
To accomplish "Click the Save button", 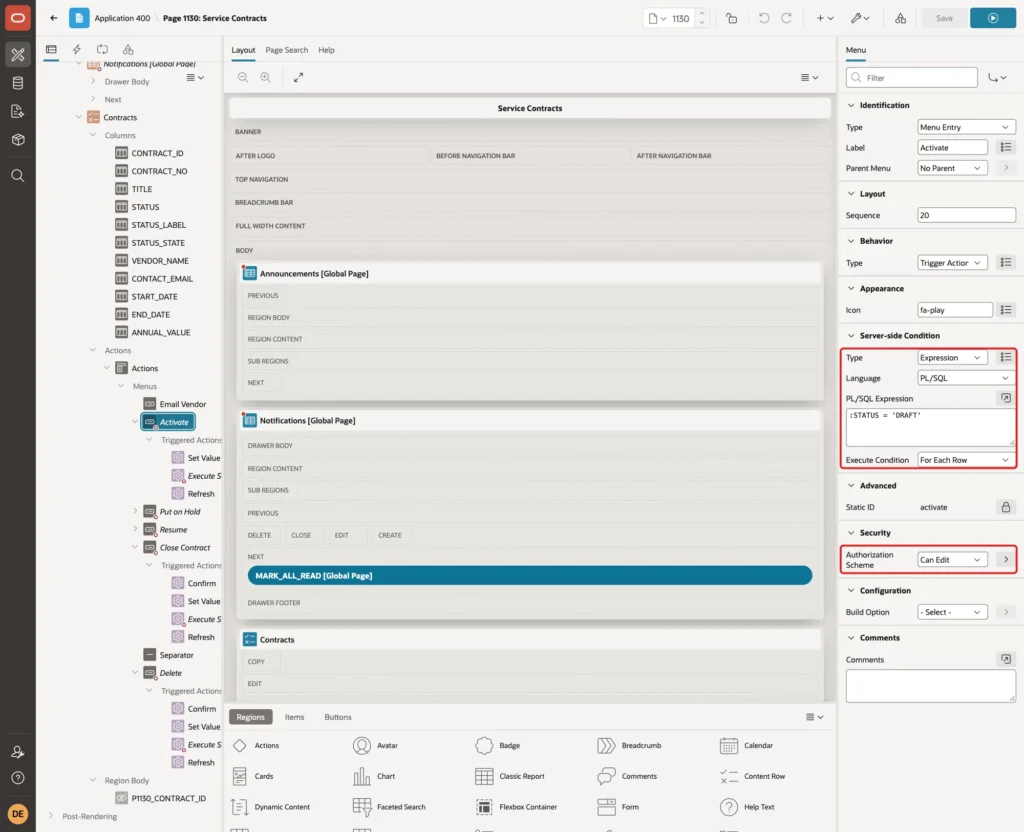I will pyautogui.click(x=944, y=18).
